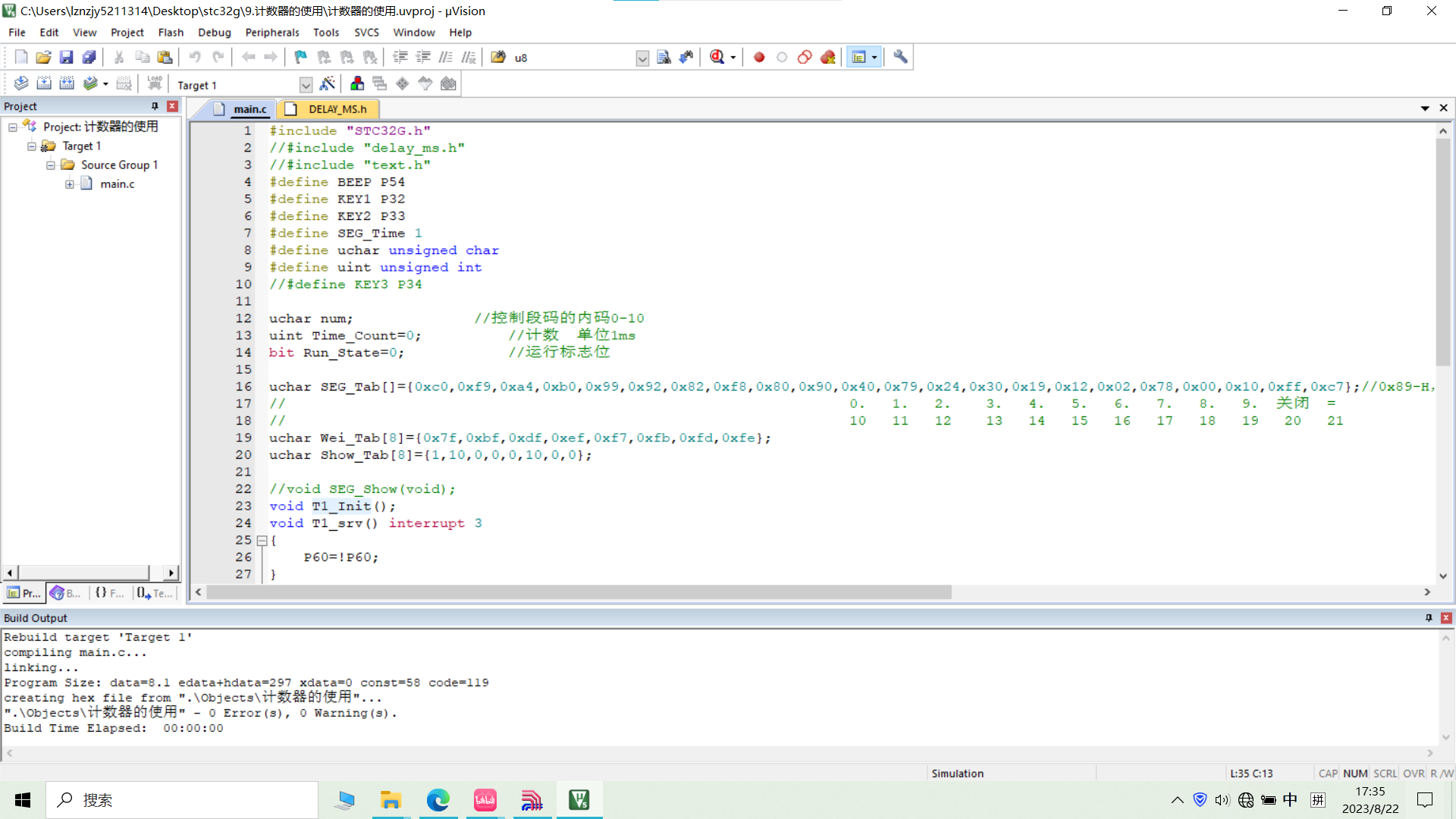Open the Target 1 selection dropdown
This screenshot has width=1456, height=819.
(x=306, y=85)
